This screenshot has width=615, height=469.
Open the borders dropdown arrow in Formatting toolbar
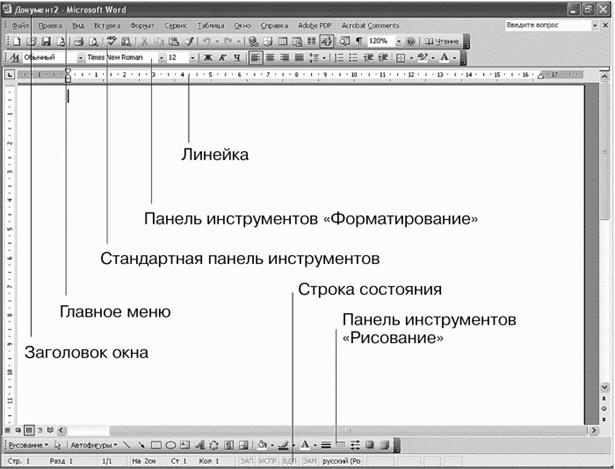pyautogui.click(x=411, y=58)
